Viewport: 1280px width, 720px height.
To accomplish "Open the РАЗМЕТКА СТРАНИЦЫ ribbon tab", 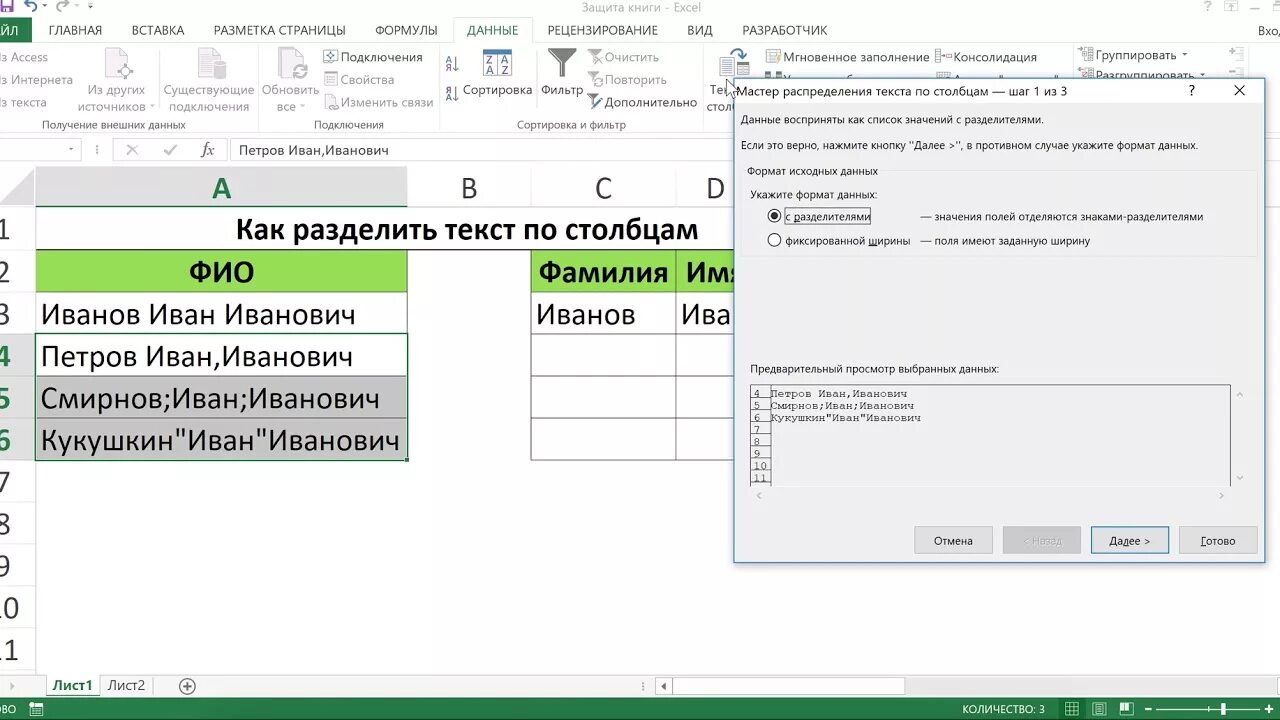I will coord(279,30).
